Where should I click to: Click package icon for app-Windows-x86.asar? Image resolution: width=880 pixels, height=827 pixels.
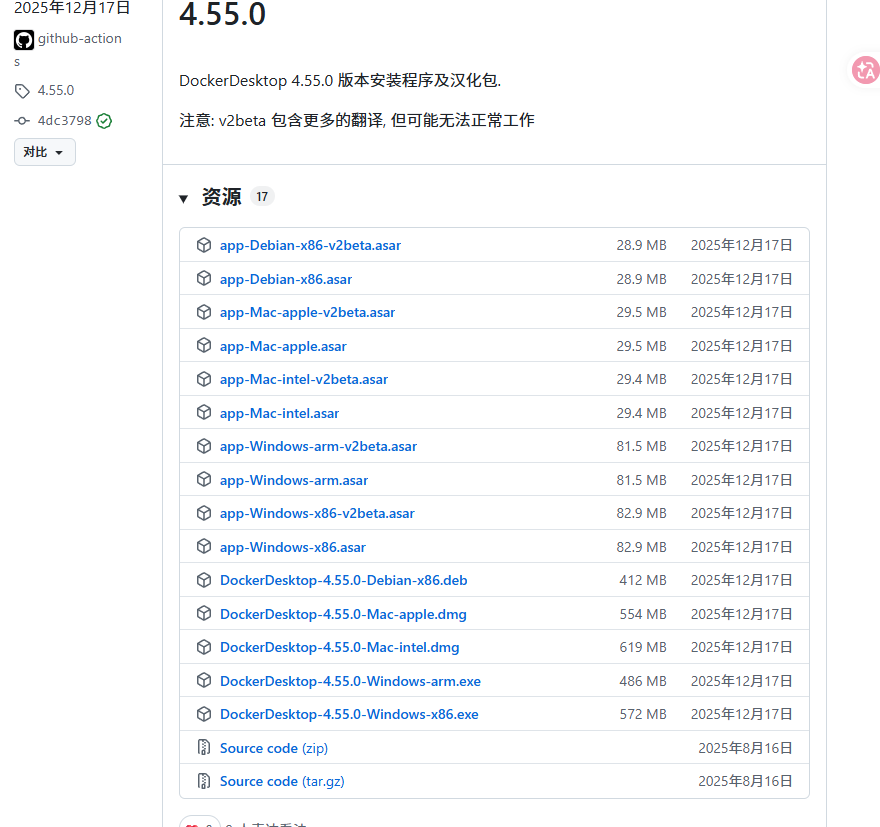coord(204,546)
